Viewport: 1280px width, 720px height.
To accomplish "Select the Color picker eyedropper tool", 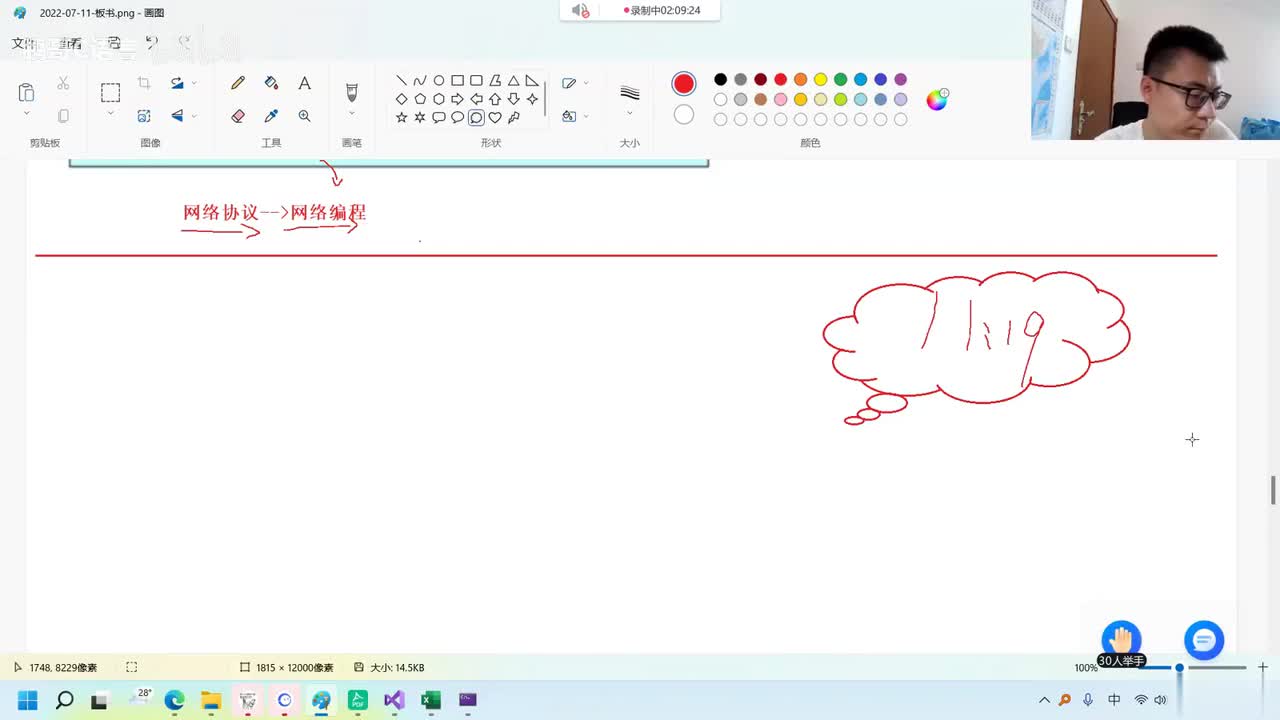I will click(271, 116).
